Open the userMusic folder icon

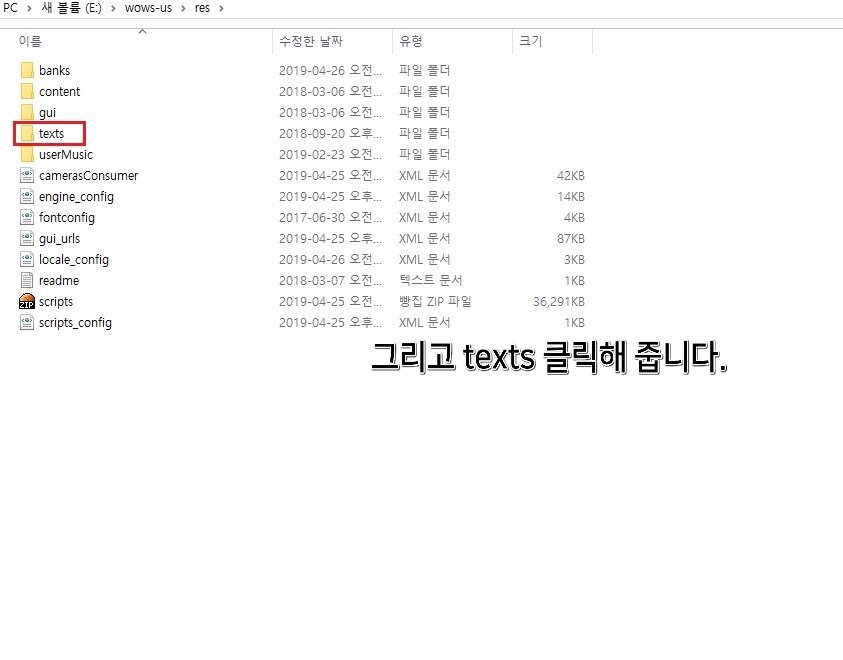click(x=27, y=154)
